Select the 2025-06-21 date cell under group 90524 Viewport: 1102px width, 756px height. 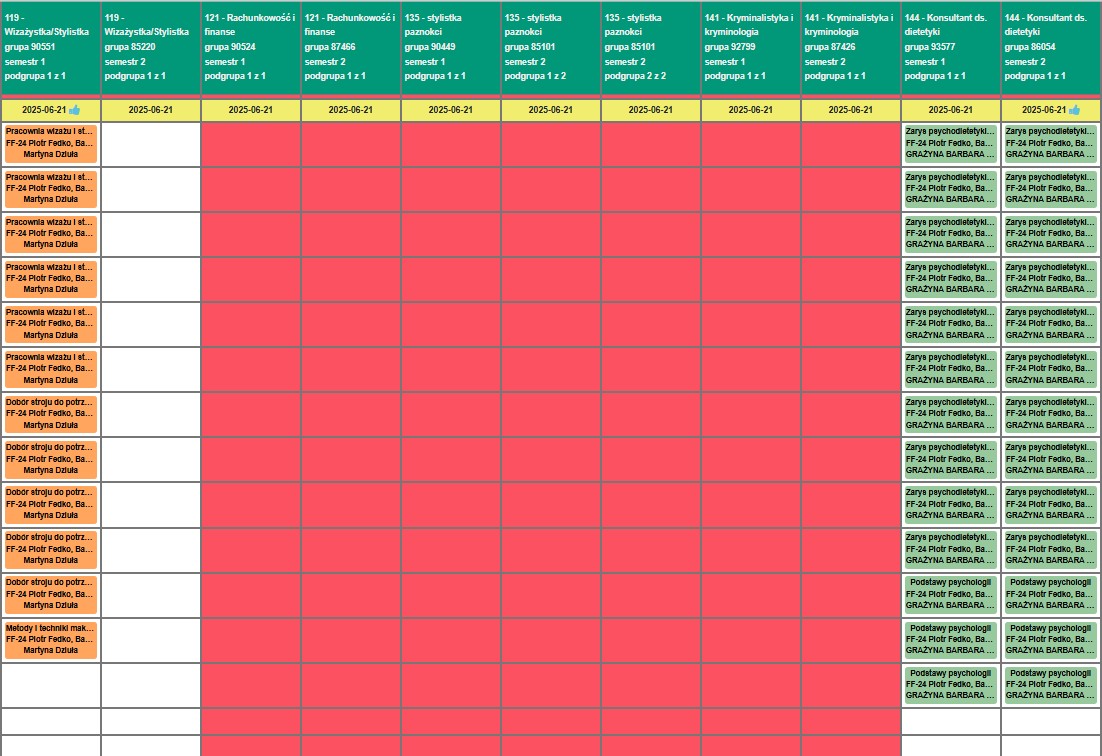tap(251, 110)
